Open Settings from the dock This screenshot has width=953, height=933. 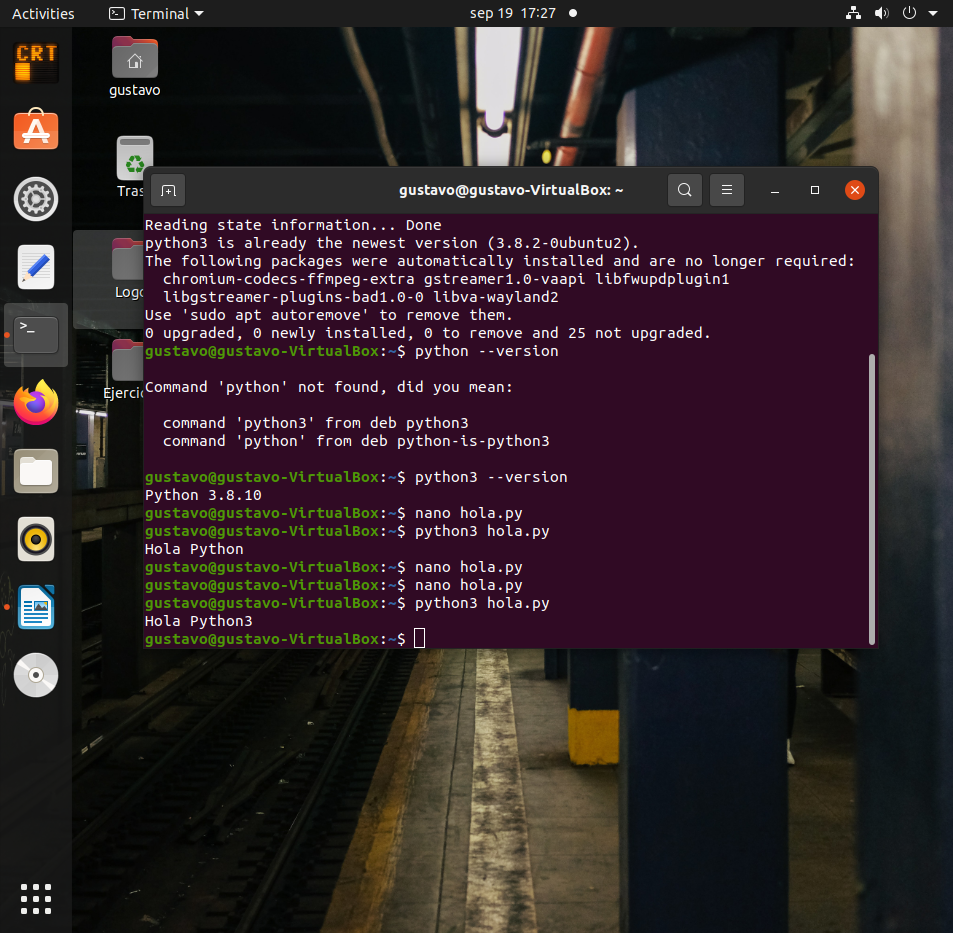click(35, 198)
